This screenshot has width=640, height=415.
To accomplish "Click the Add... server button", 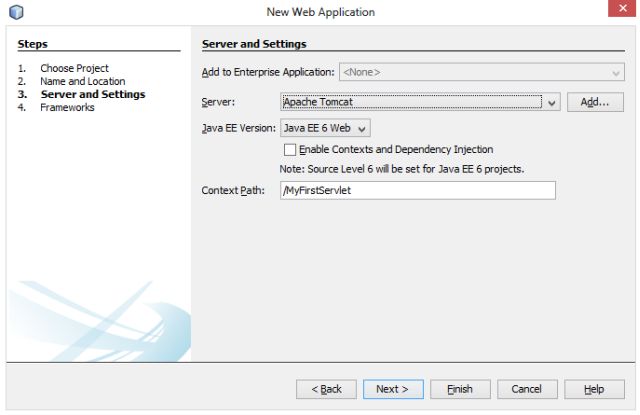I will (x=595, y=102).
